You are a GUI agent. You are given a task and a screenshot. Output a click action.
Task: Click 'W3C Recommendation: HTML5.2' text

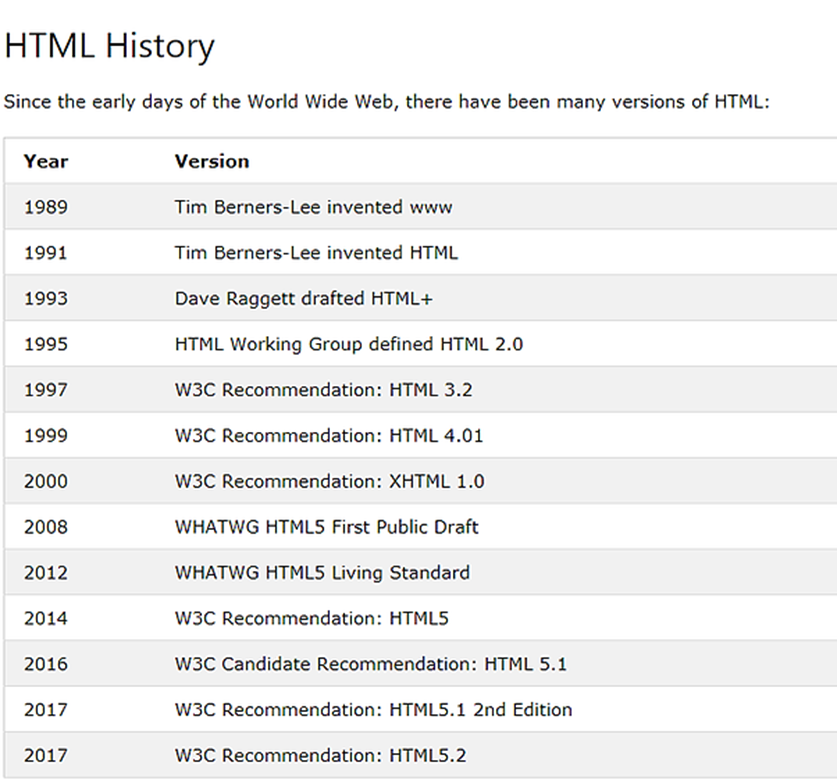[320, 755]
